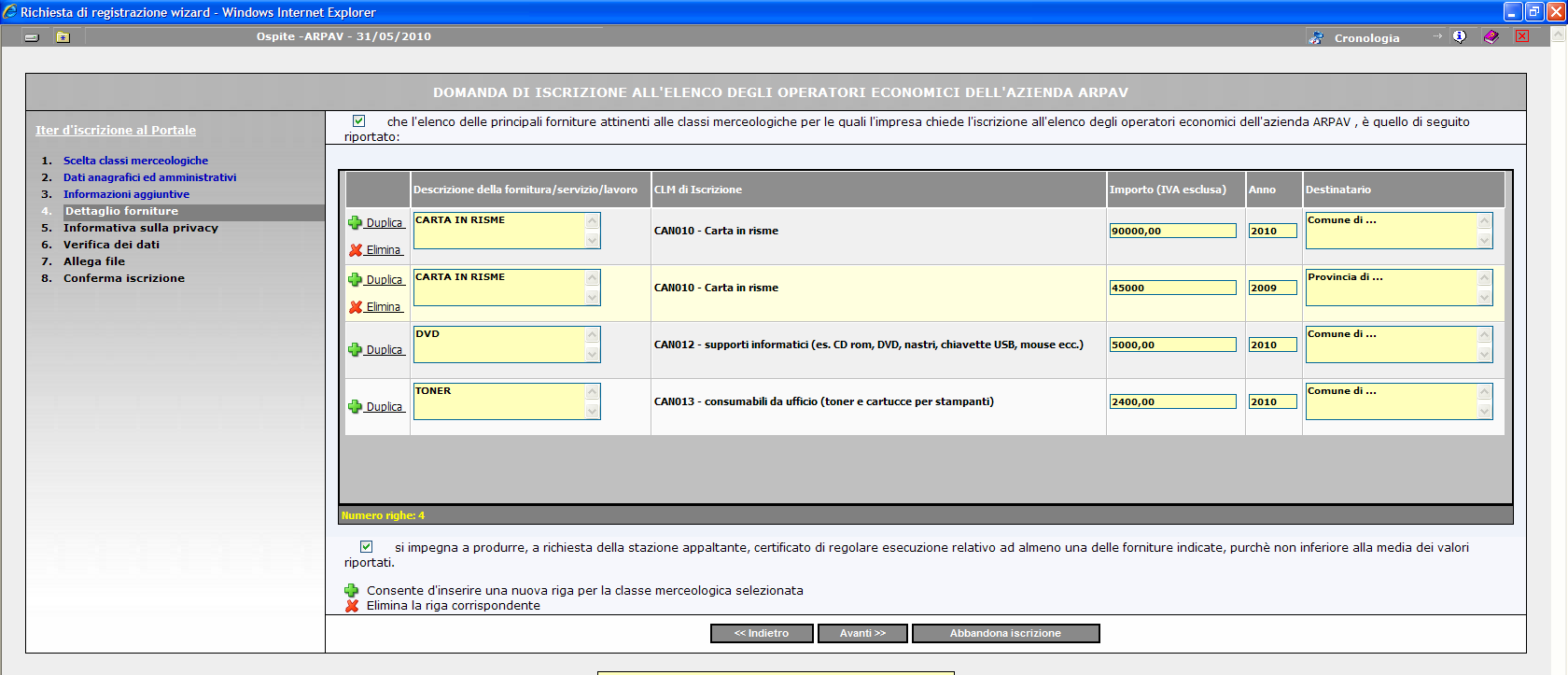Edit the amount field 5000,00
This screenshot has width=1568, height=675.
[x=1172, y=345]
